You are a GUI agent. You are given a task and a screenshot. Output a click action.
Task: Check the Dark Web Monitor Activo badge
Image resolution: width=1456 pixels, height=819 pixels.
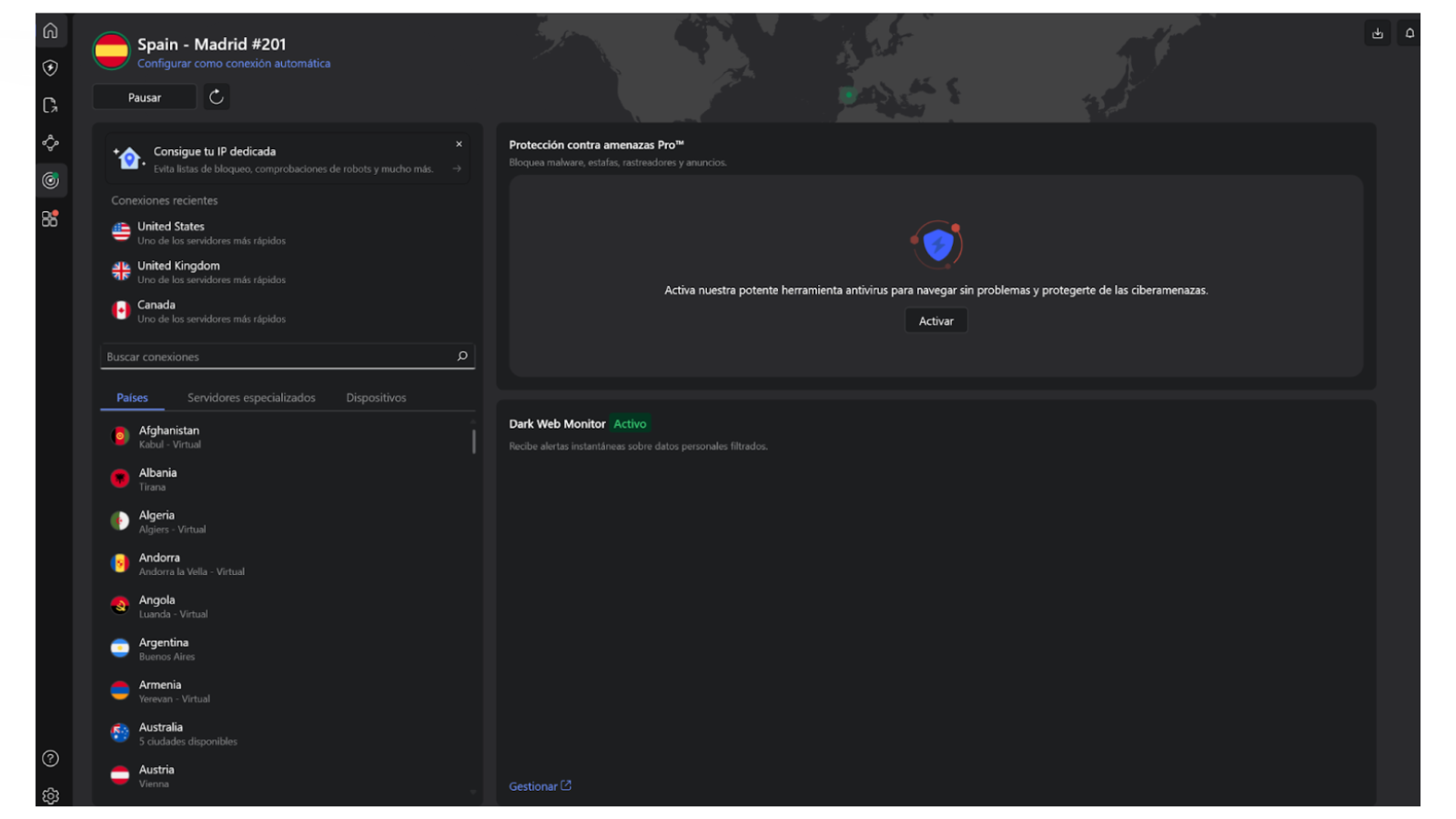[x=631, y=423]
